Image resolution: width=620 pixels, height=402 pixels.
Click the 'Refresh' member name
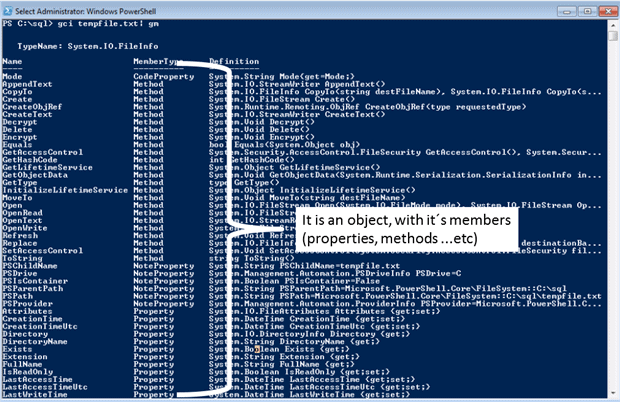[20, 236]
